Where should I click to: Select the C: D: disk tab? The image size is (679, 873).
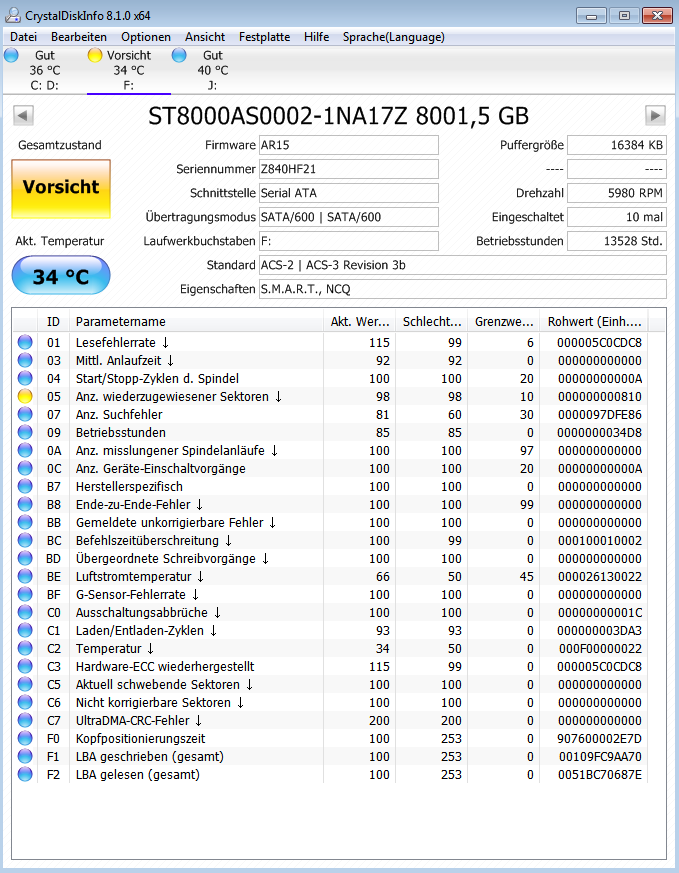45,70
